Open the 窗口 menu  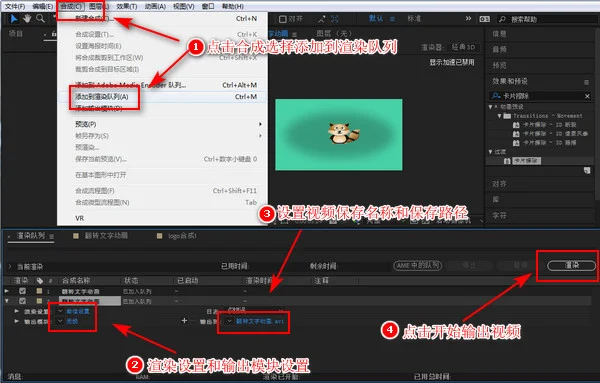(208, 6)
